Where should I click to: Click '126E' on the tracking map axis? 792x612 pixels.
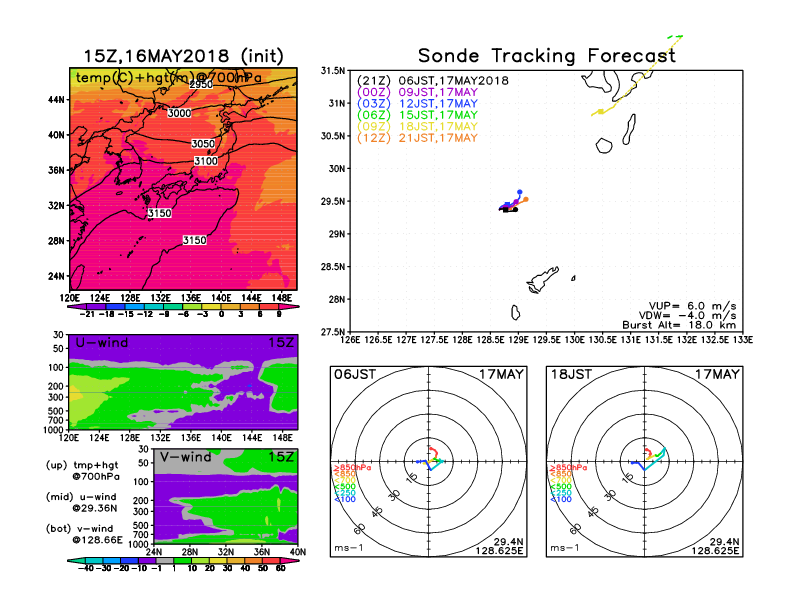click(351, 340)
